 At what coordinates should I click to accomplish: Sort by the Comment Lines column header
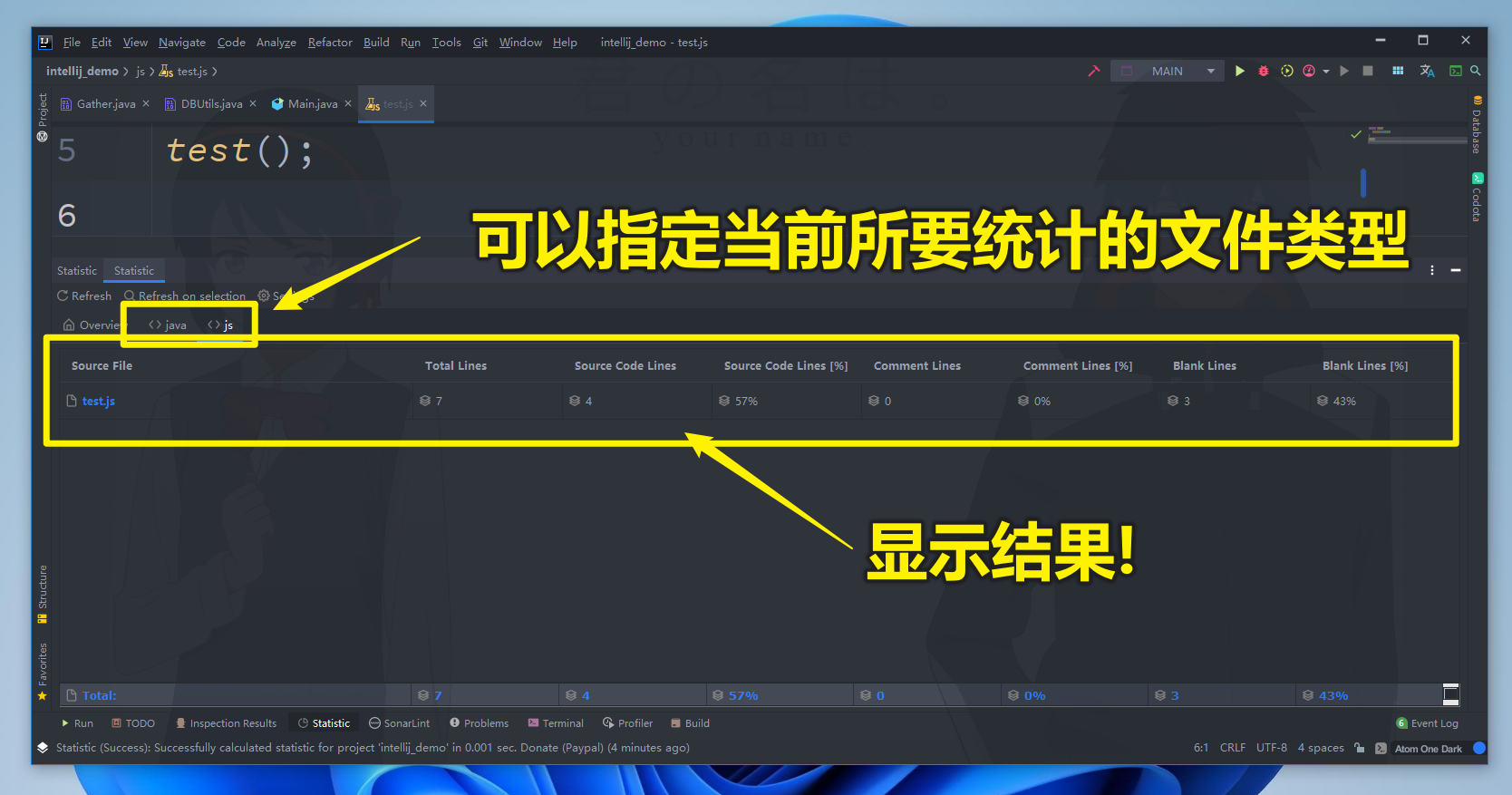[x=917, y=366]
